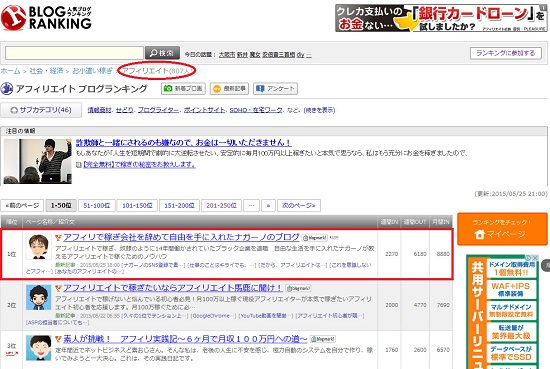The height and width of the screenshot is (369, 550).
Task: Open the ポイントサイト subcategory link
Action: [x=204, y=110]
